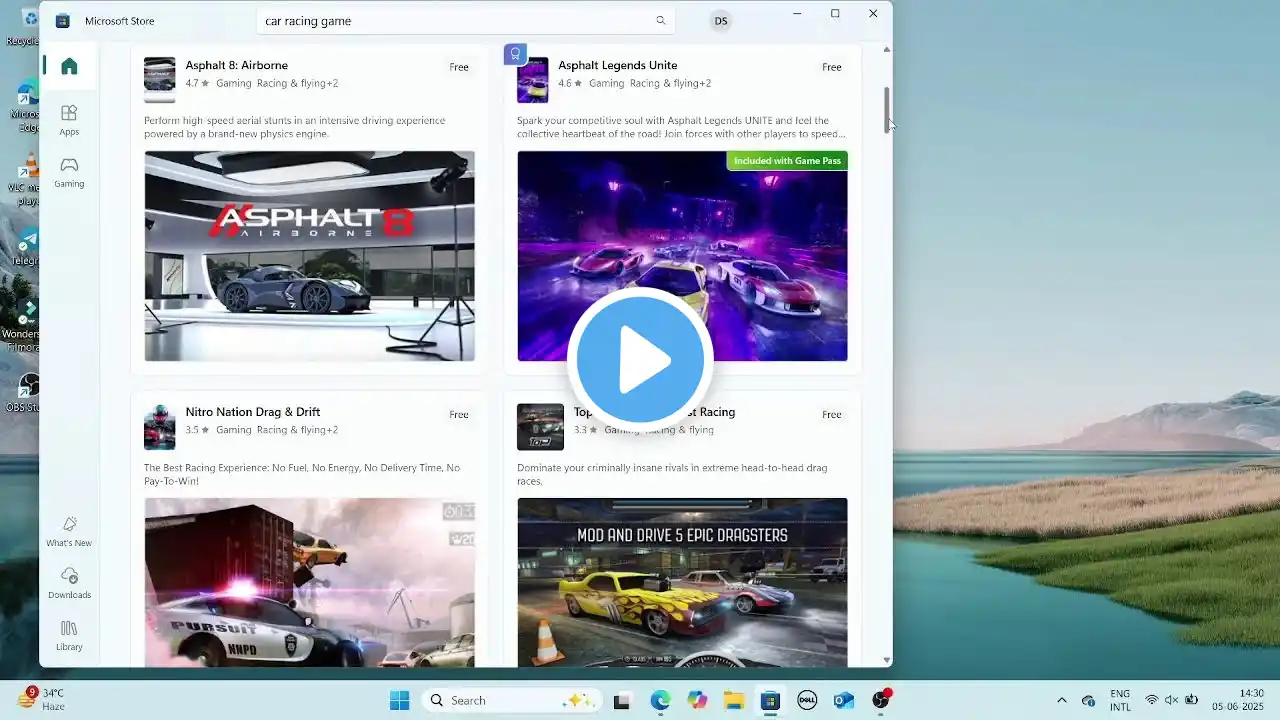The image size is (1280, 720).
Task: Open the Asphalt Legends Unite neon cars screenshot
Action: point(682,256)
